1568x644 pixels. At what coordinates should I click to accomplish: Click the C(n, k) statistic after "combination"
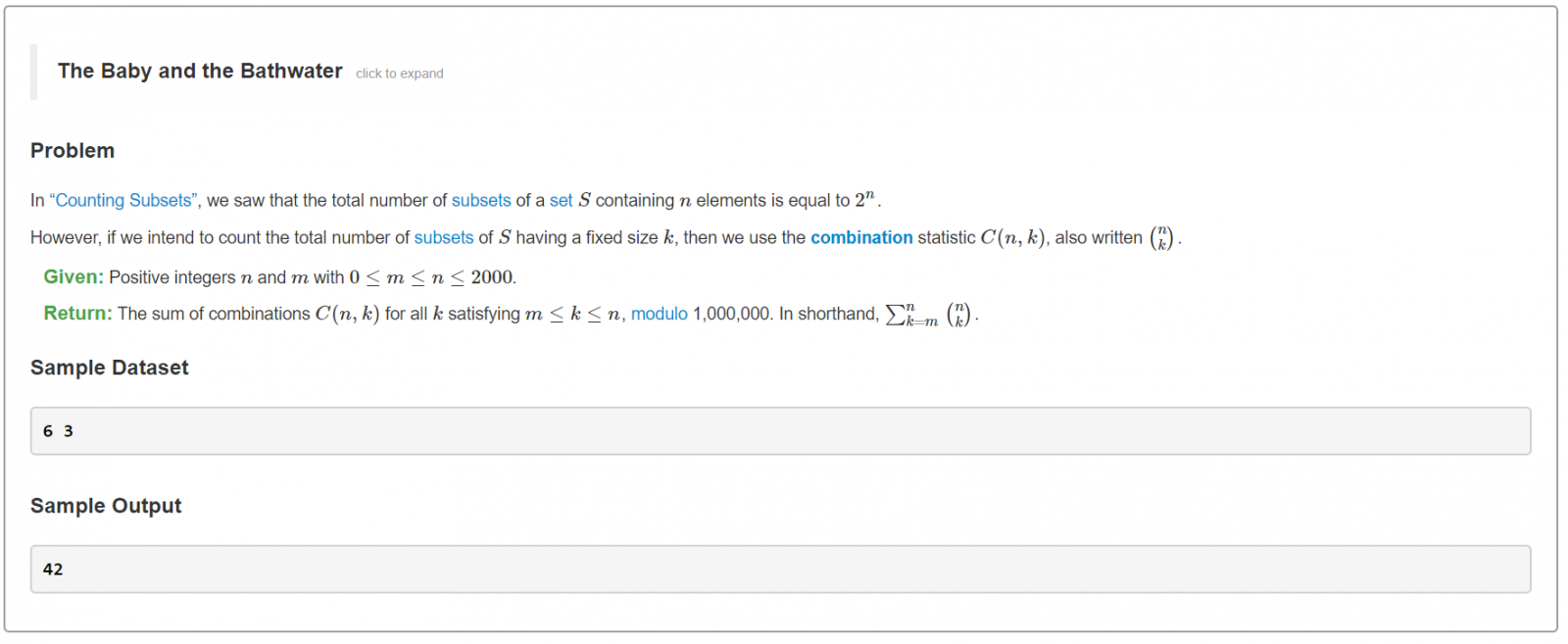coord(1013,237)
